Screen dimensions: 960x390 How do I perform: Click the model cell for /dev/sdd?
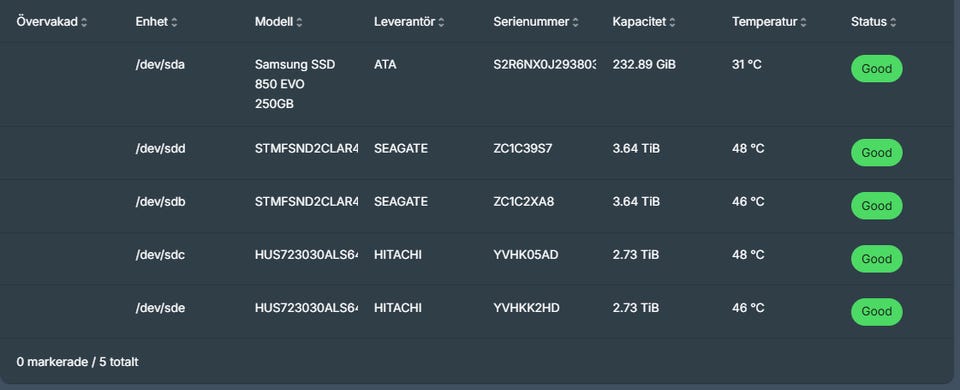[x=306, y=149]
